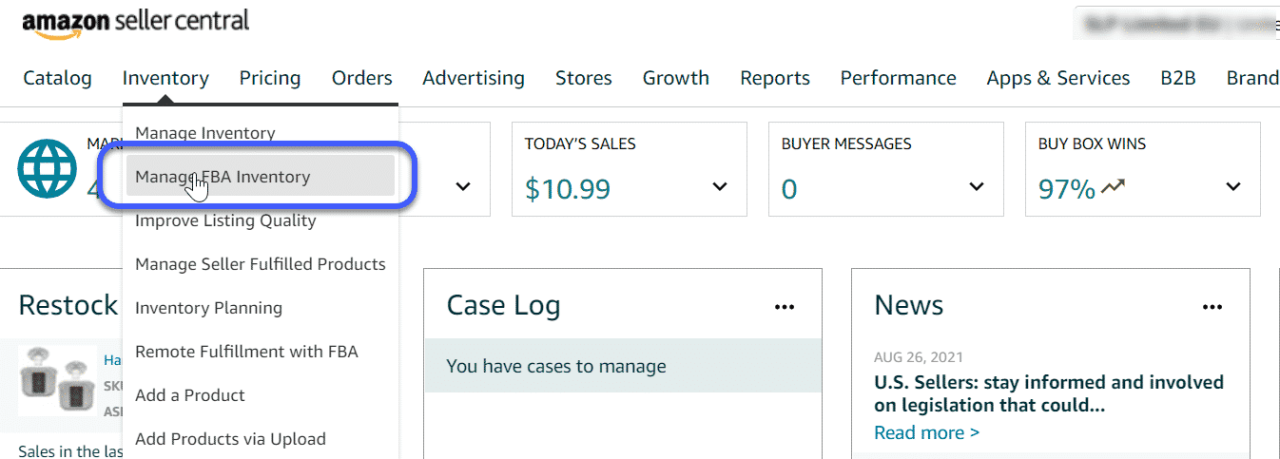Open the Reports navigation menu

click(774, 78)
